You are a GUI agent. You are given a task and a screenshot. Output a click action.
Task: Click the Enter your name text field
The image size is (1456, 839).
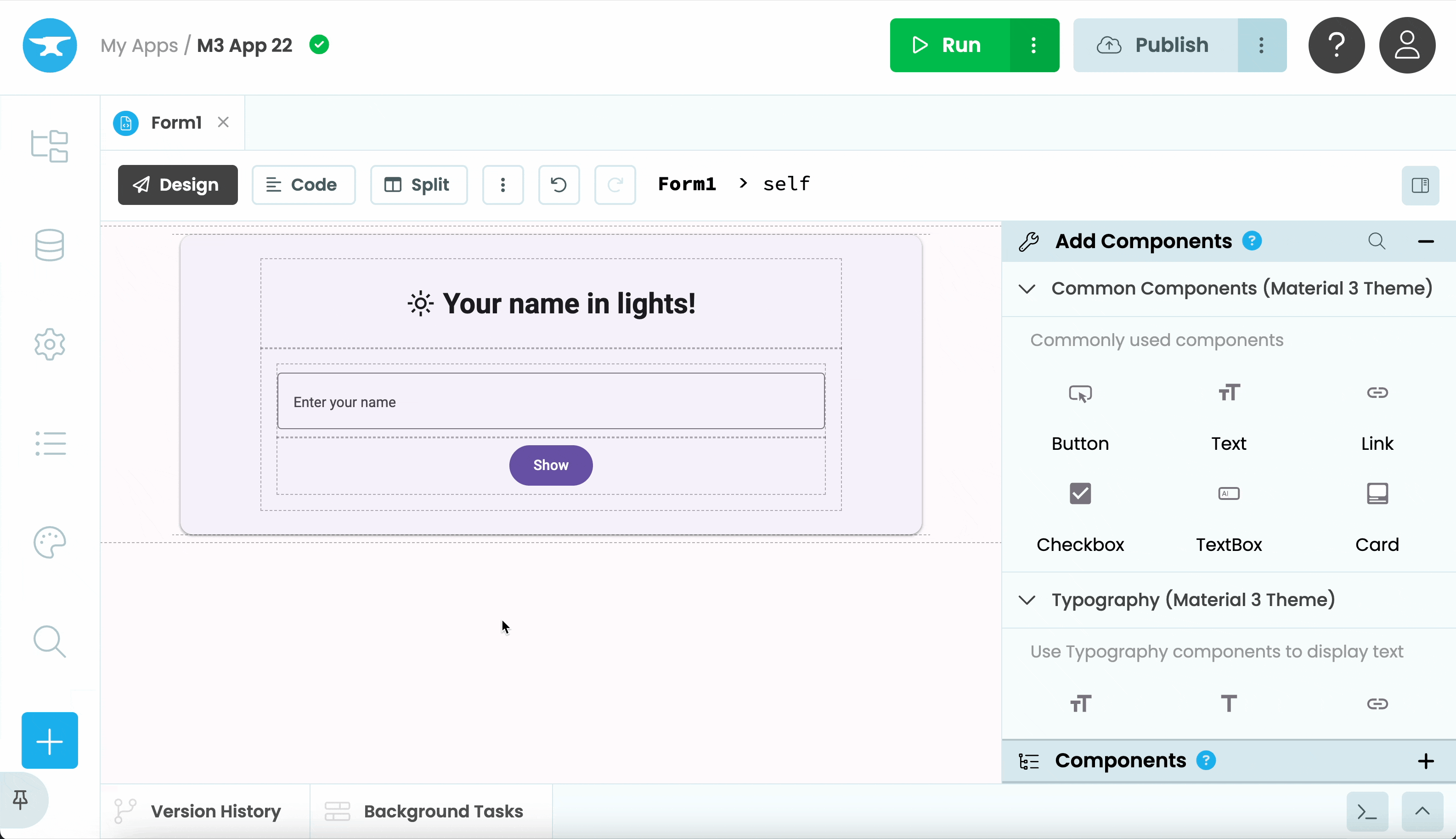click(551, 401)
